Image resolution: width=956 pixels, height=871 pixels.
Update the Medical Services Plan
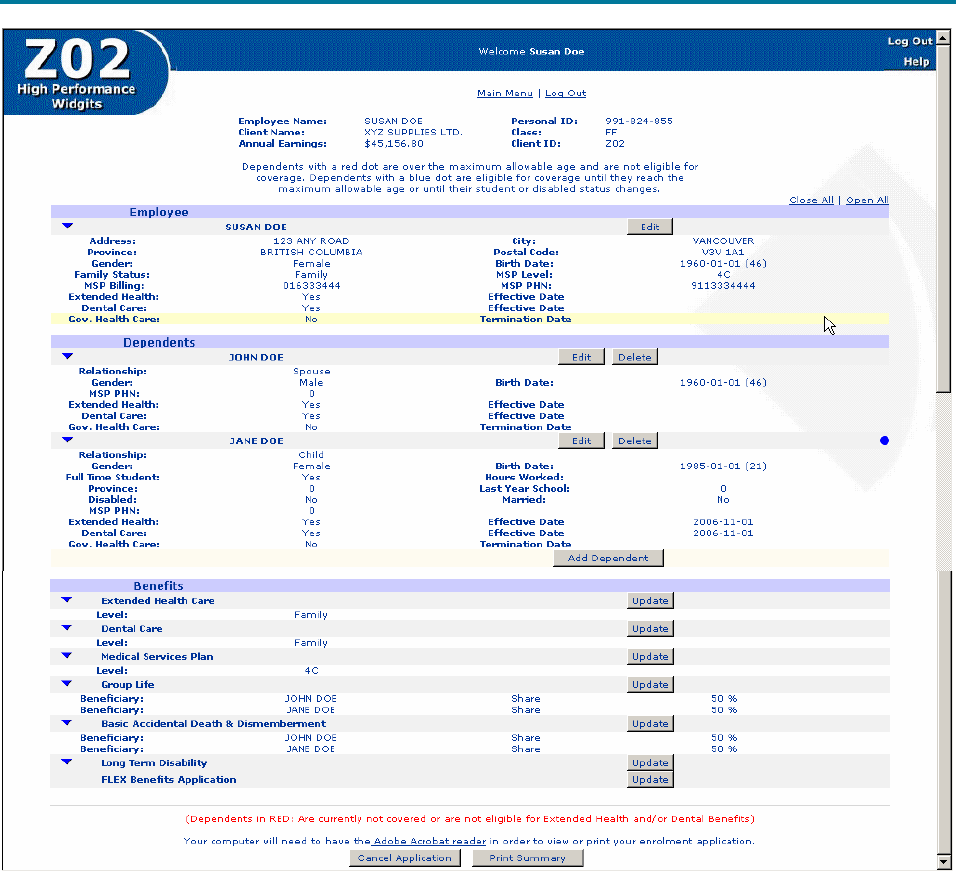point(650,656)
